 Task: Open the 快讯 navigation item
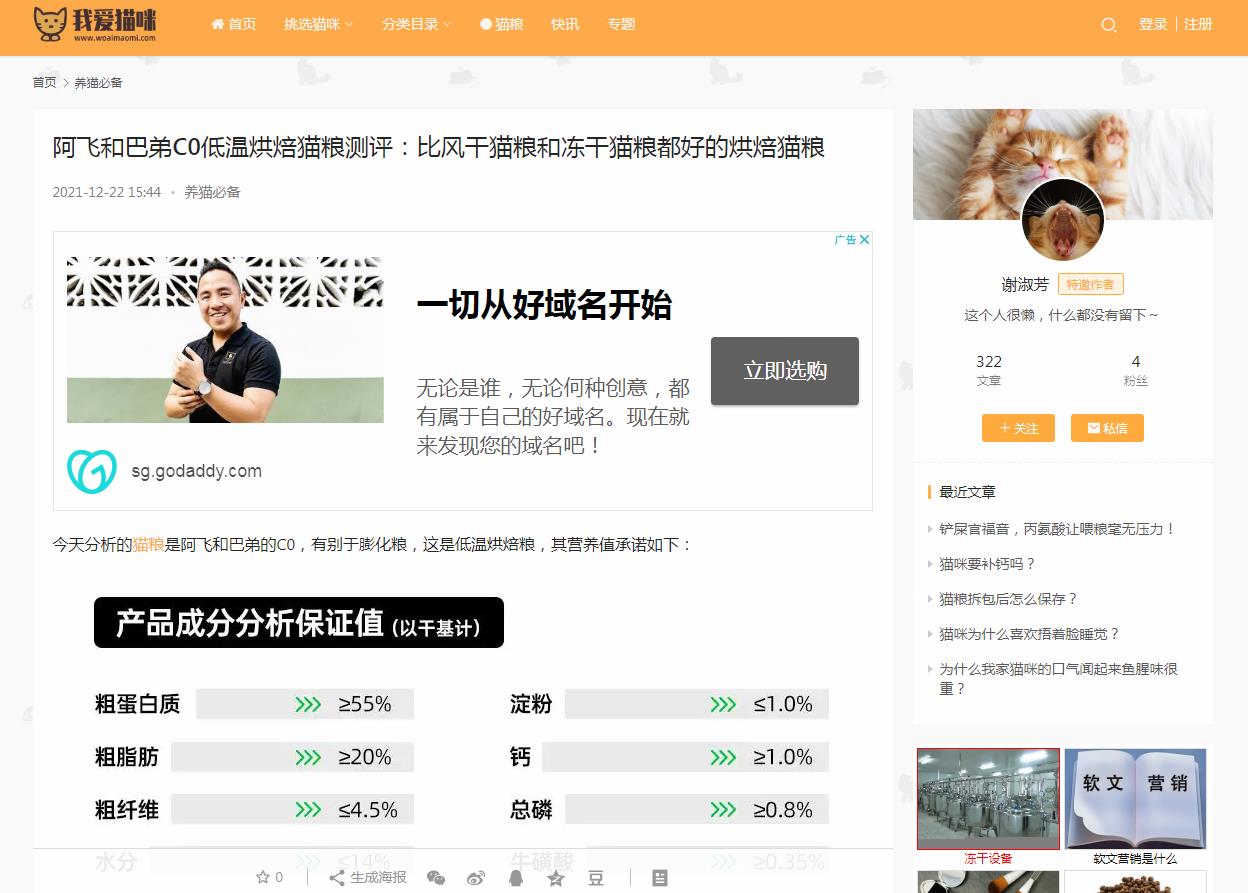point(565,24)
